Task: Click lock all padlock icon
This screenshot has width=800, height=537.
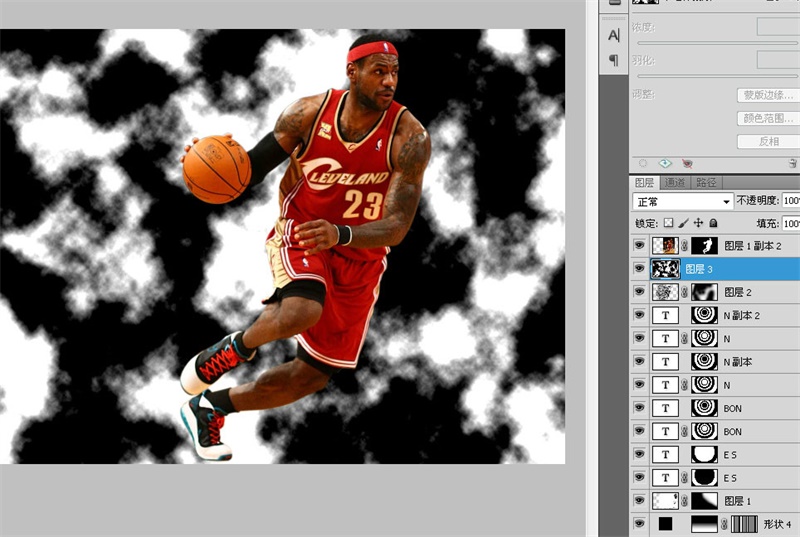Action: coord(714,223)
